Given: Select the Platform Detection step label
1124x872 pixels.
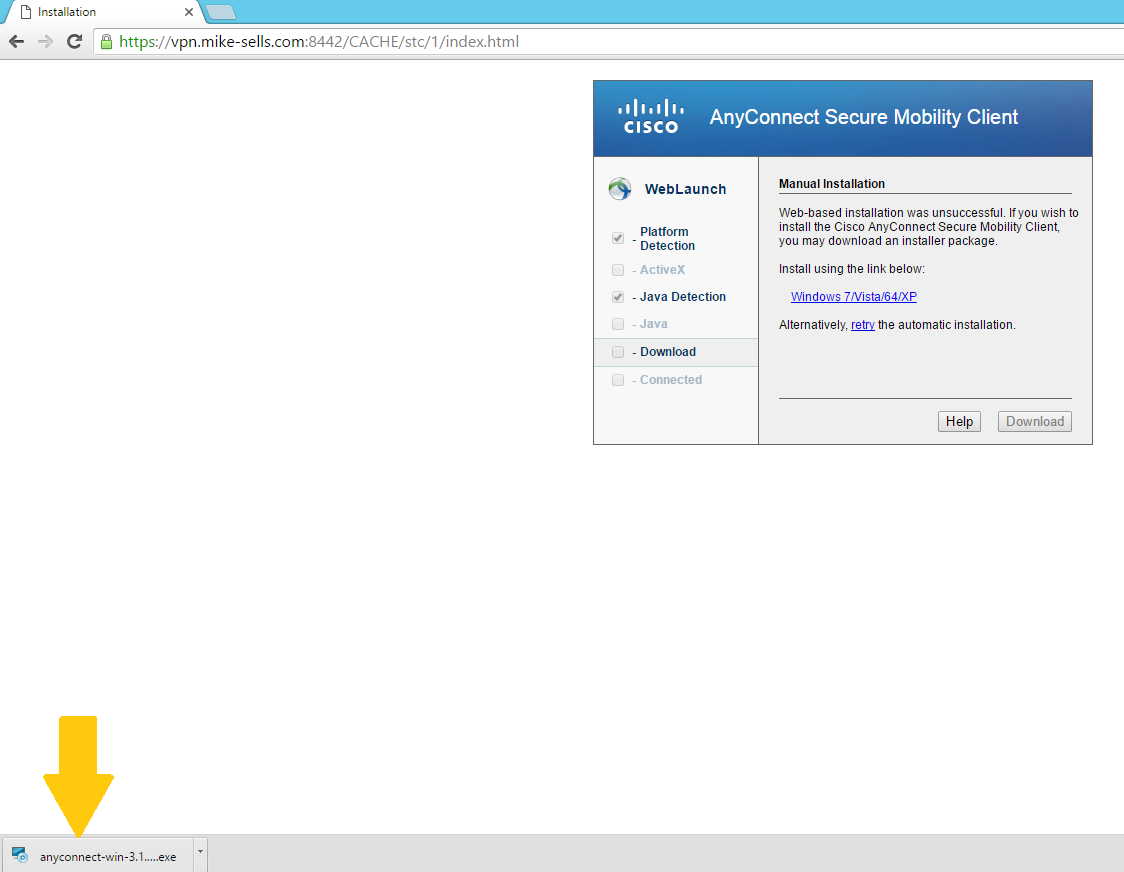Looking at the screenshot, I should [x=667, y=239].
